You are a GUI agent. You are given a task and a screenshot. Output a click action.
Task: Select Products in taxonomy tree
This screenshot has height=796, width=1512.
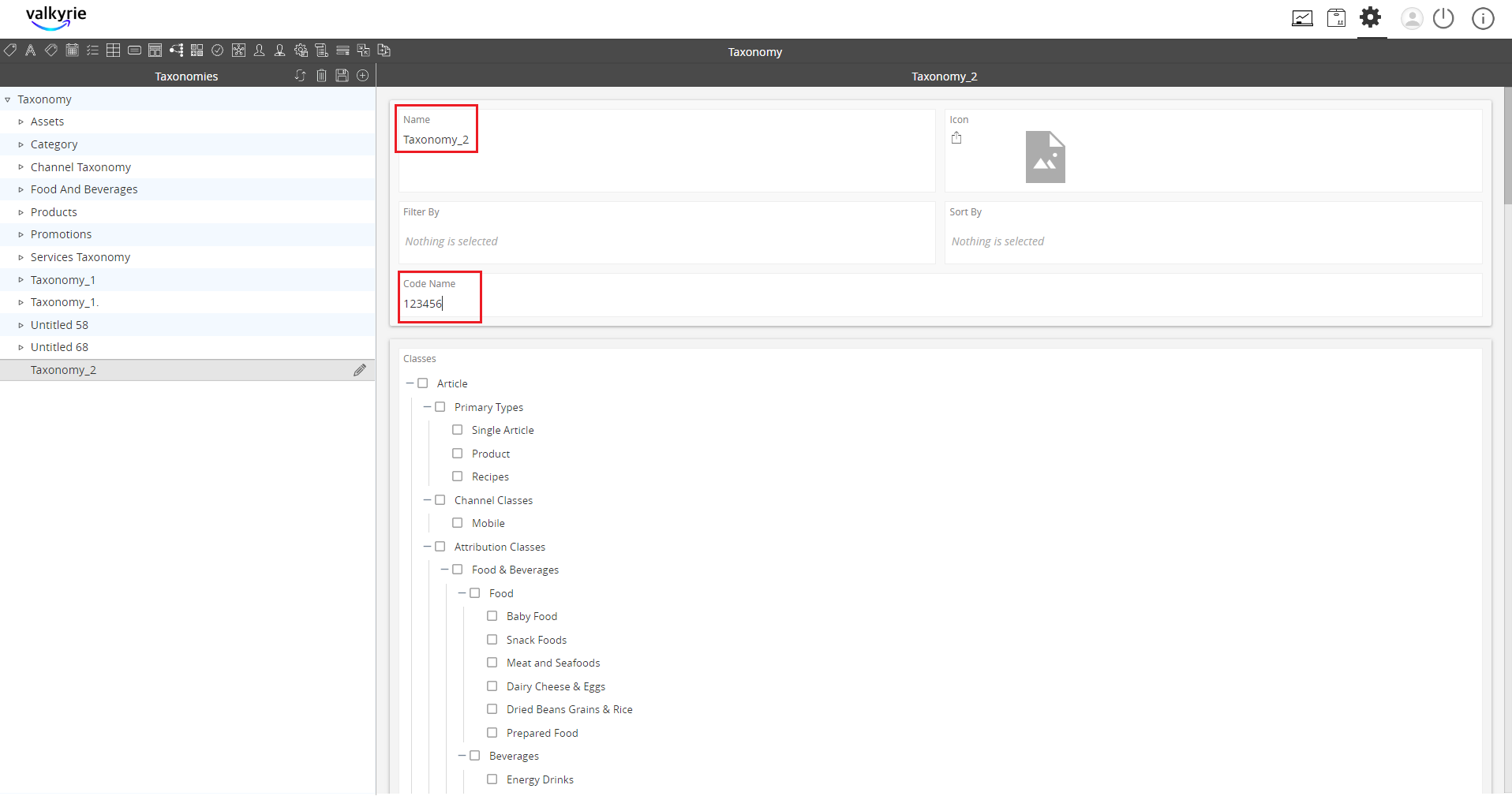tap(54, 212)
